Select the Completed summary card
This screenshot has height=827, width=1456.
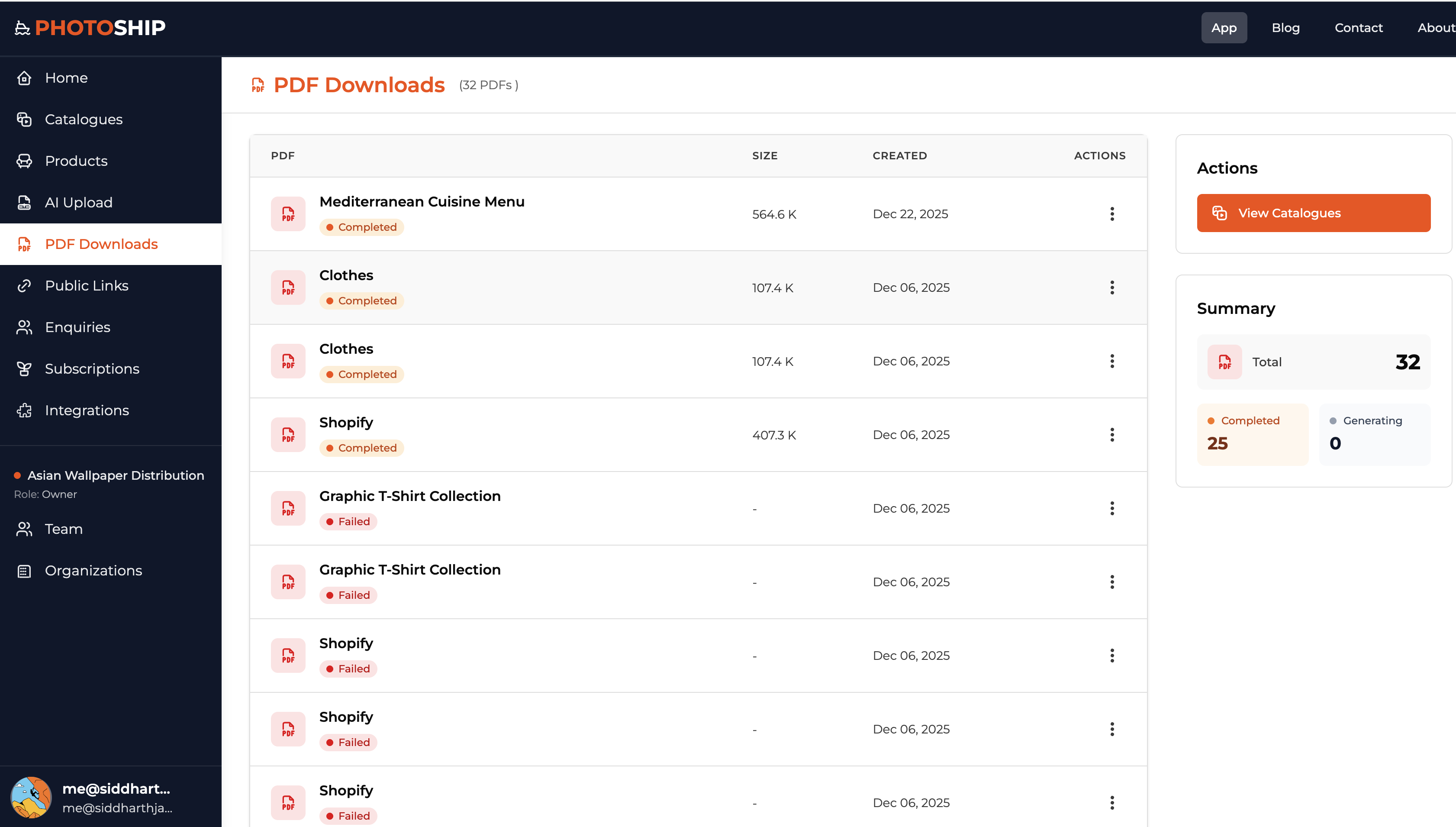point(1252,435)
